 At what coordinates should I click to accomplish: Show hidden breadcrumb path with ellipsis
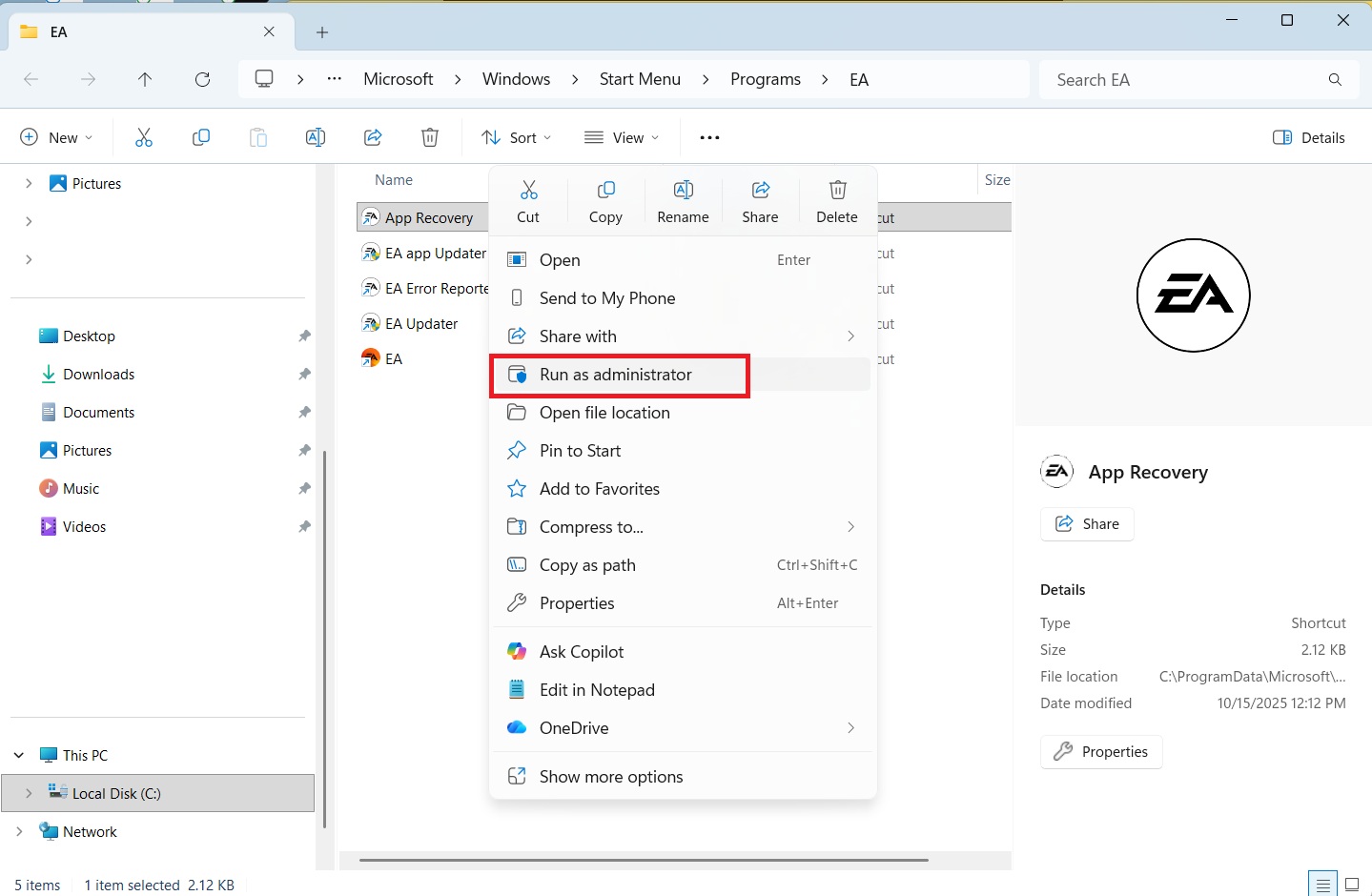334,79
